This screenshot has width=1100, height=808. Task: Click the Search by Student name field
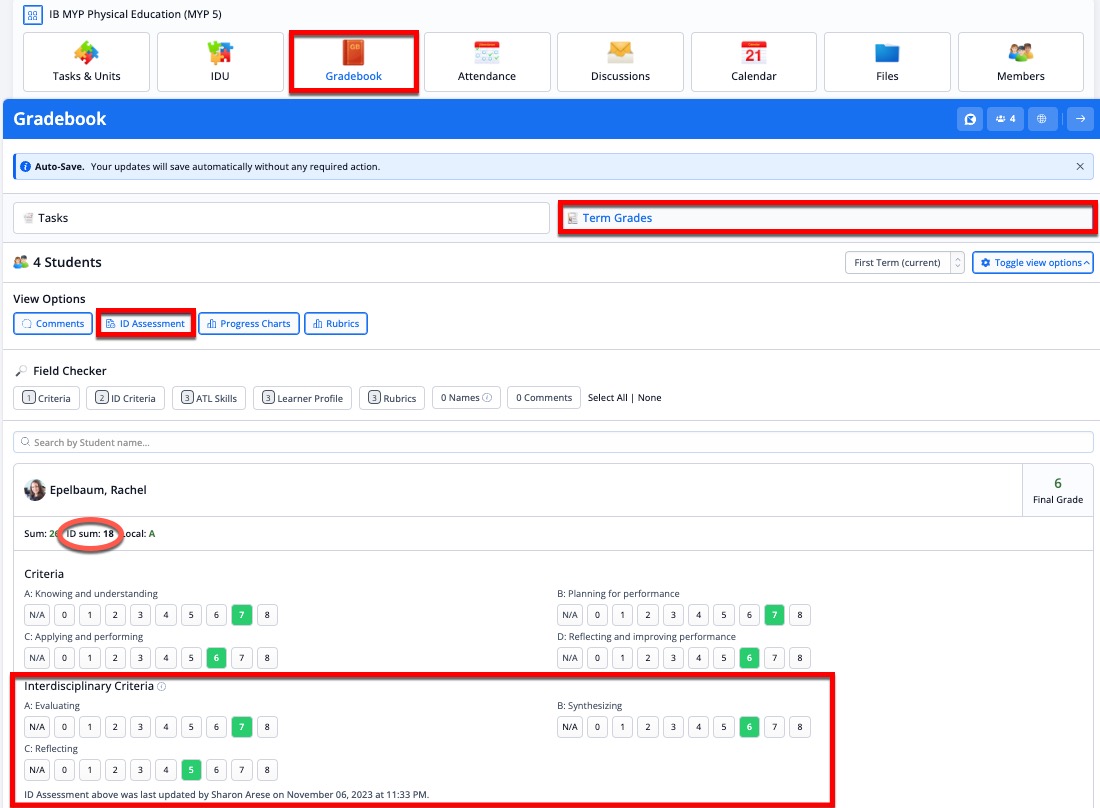553,442
